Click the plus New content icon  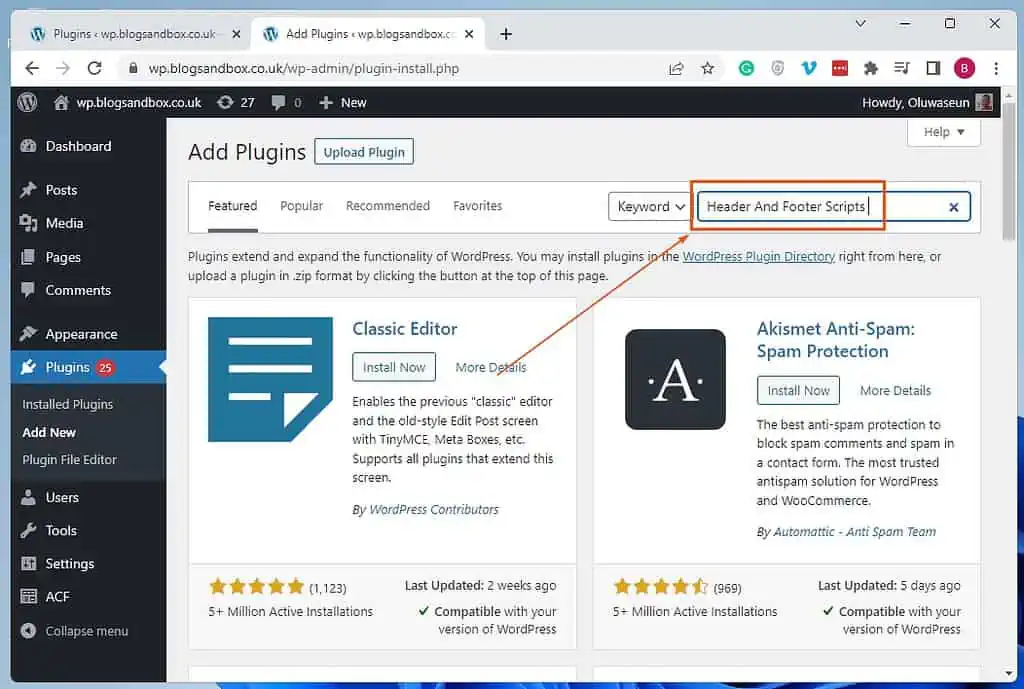326,103
